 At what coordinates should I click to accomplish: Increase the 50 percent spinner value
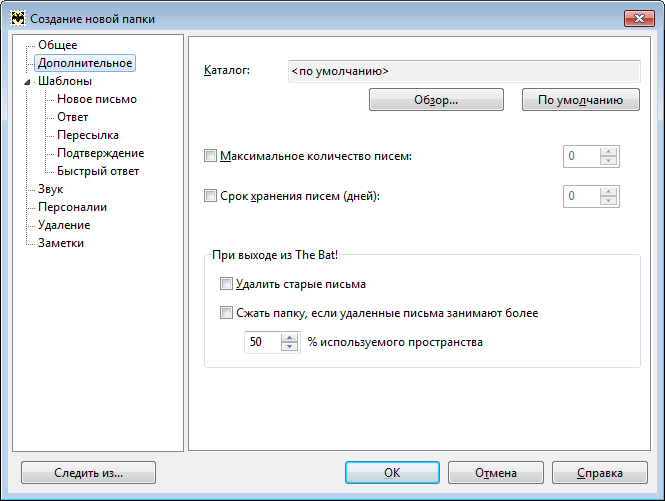click(289, 338)
